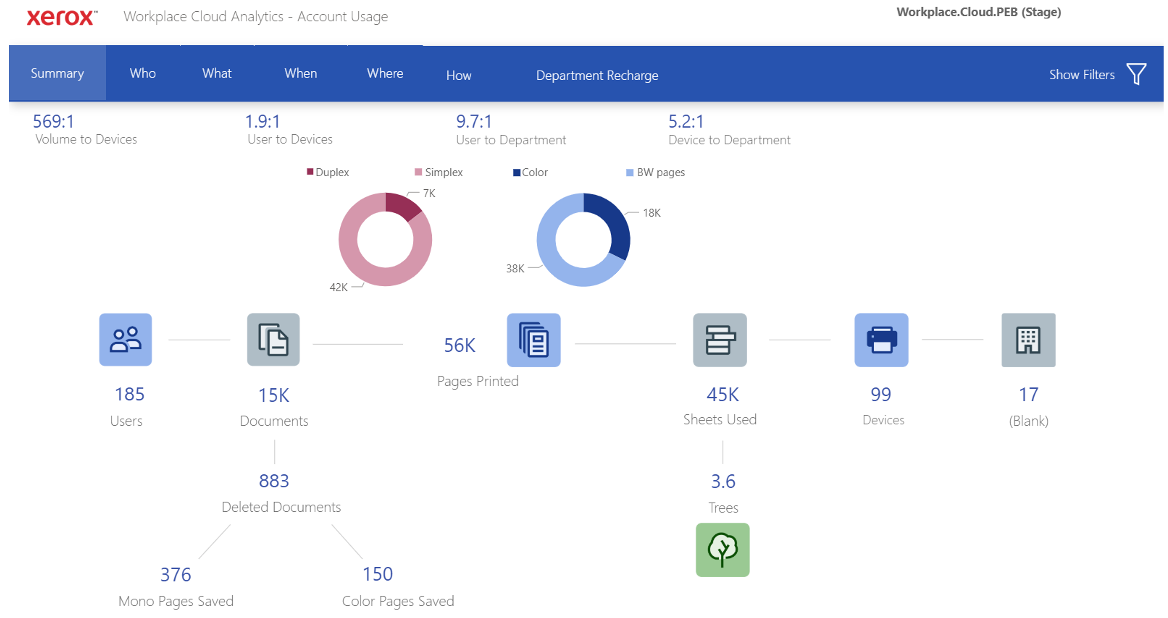Click the Duplex legend swatch
Screen dimensions: 1168x618
point(310,172)
